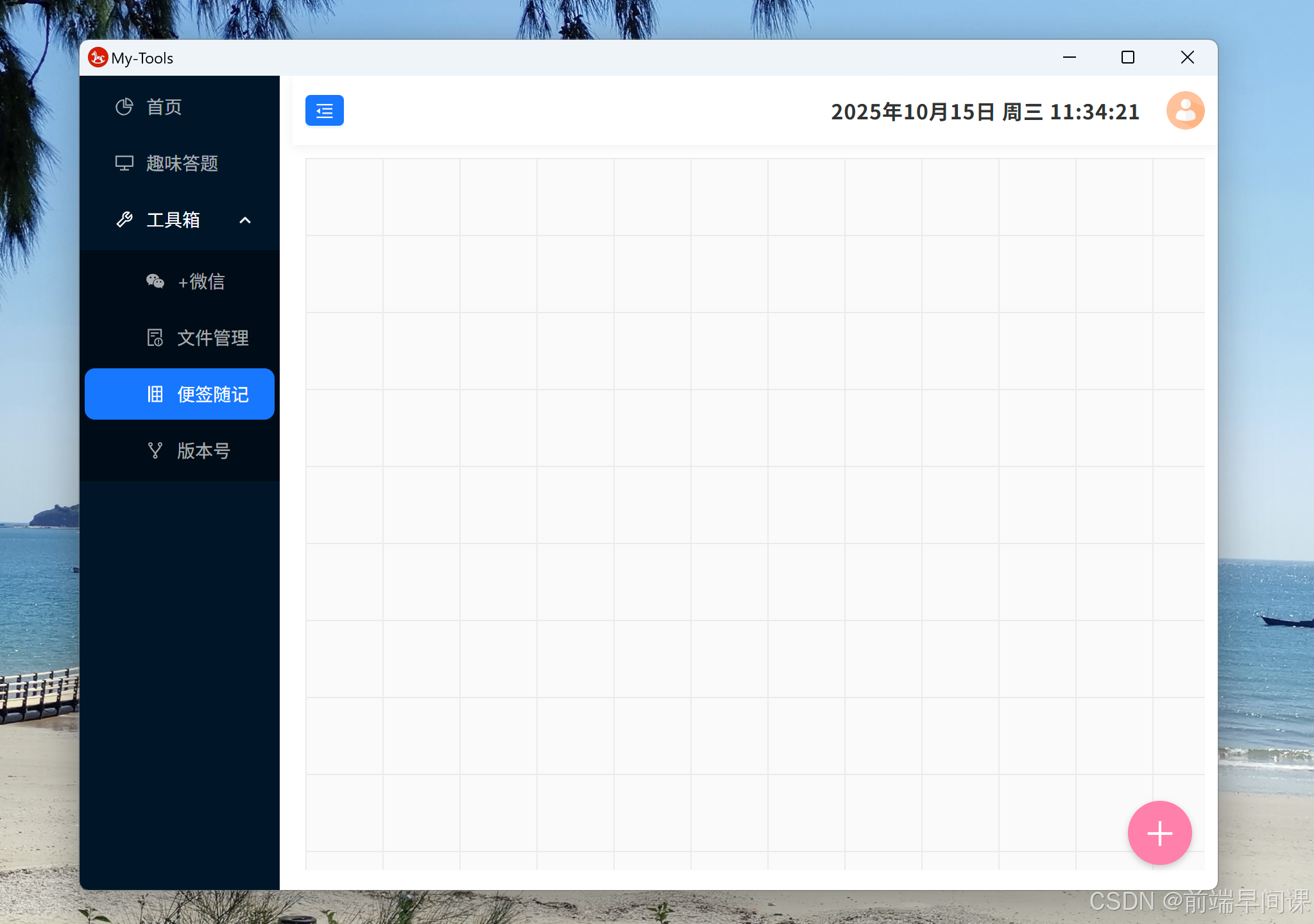Click the date and time display in the header

coord(985,112)
